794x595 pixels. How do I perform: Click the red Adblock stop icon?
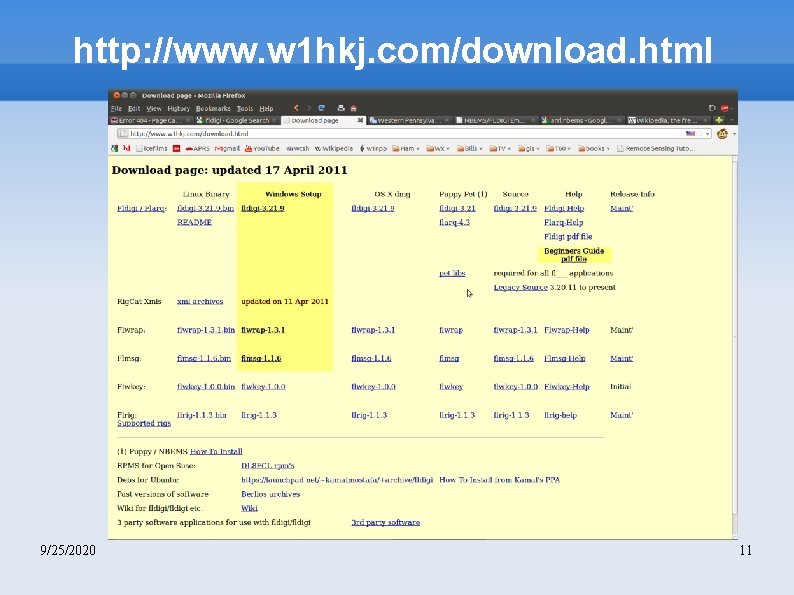(725, 108)
